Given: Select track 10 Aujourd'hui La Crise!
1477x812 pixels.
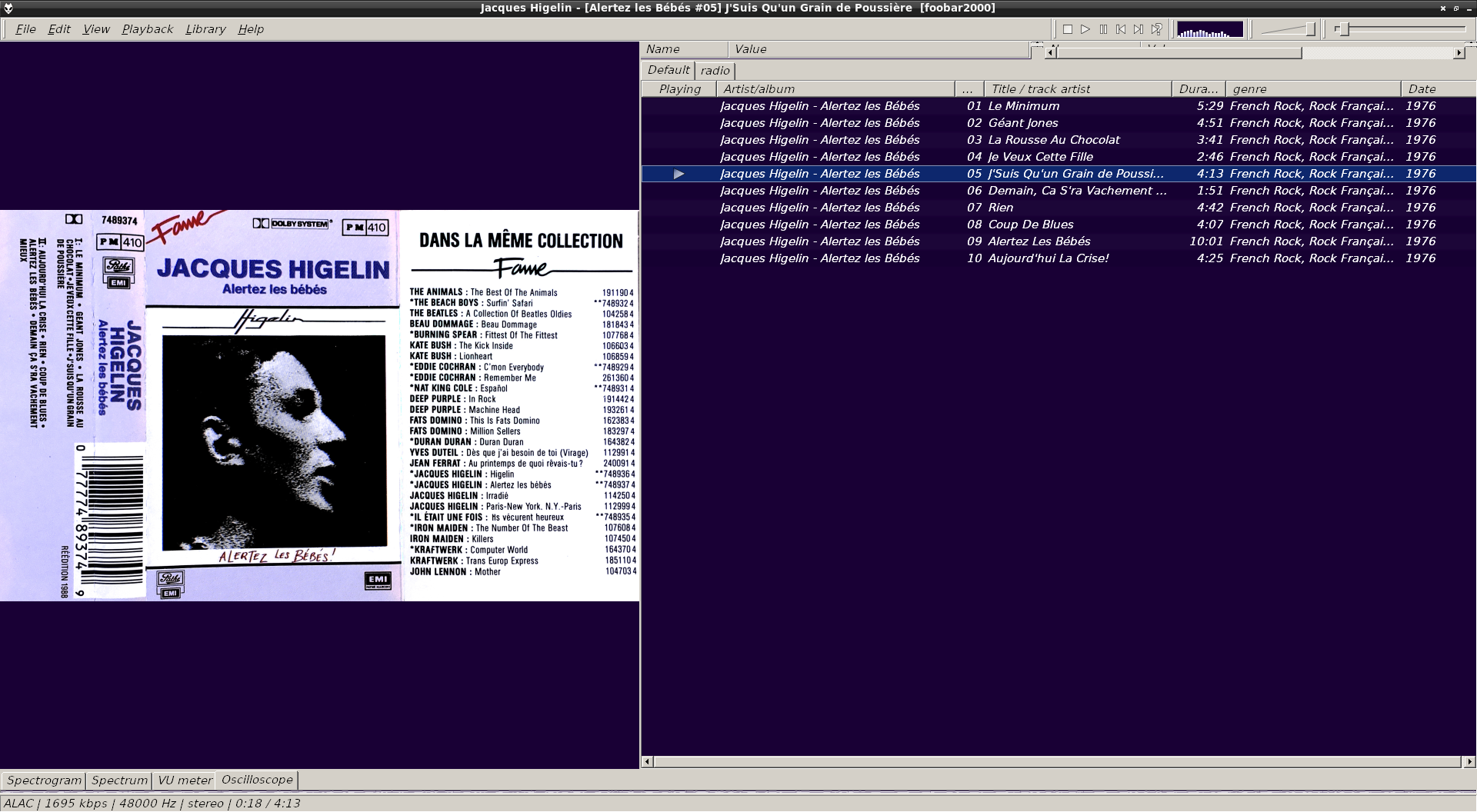Looking at the screenshot, I should tap(1059, 258).
